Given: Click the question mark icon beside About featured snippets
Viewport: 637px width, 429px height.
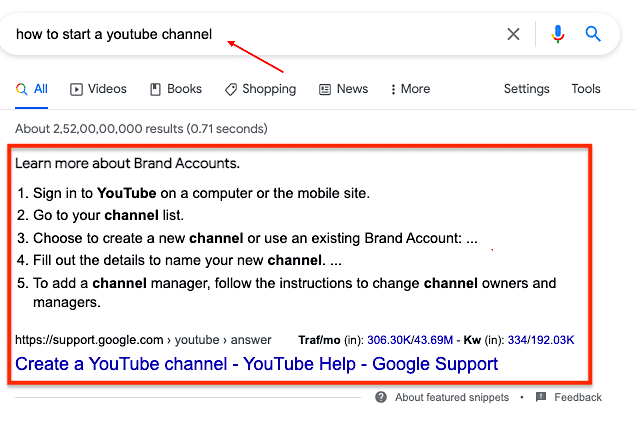Looking at the screenshot, I should 381,397.
